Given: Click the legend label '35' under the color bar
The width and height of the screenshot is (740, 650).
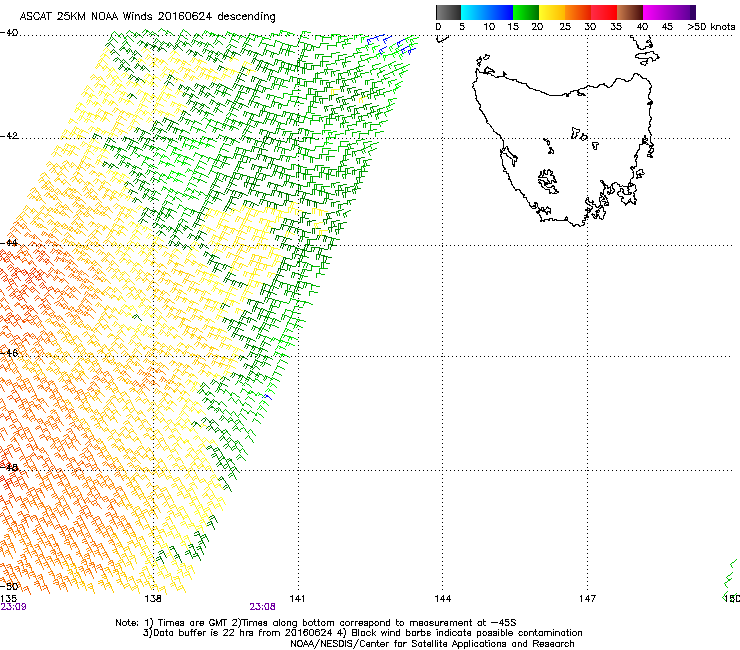Looking at the screenshot, I should [x=616, y=26].
